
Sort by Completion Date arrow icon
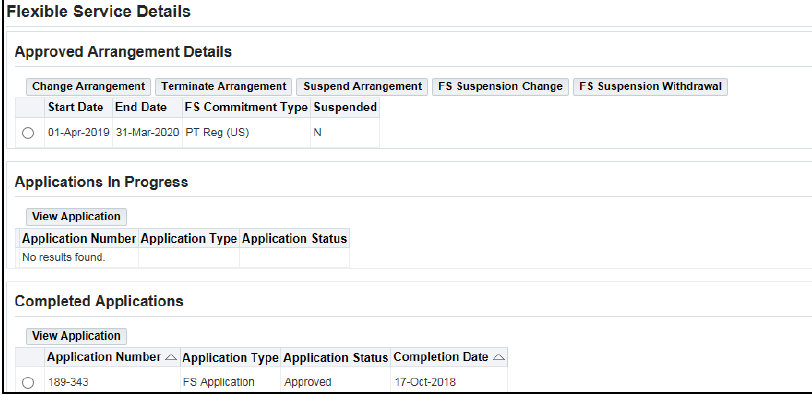coord(499,358)
